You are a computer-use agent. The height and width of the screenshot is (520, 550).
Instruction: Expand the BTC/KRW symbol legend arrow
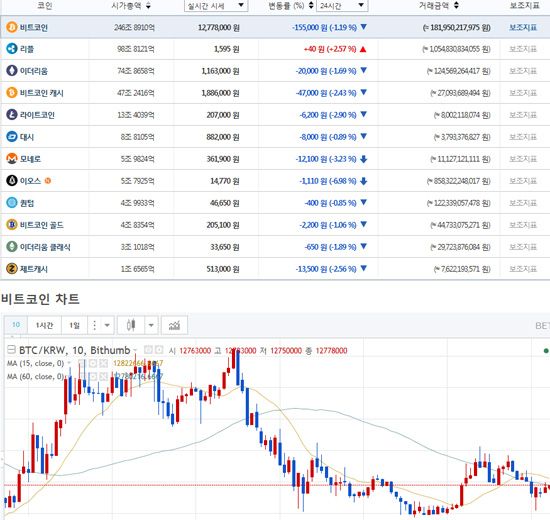pos(135,350)
